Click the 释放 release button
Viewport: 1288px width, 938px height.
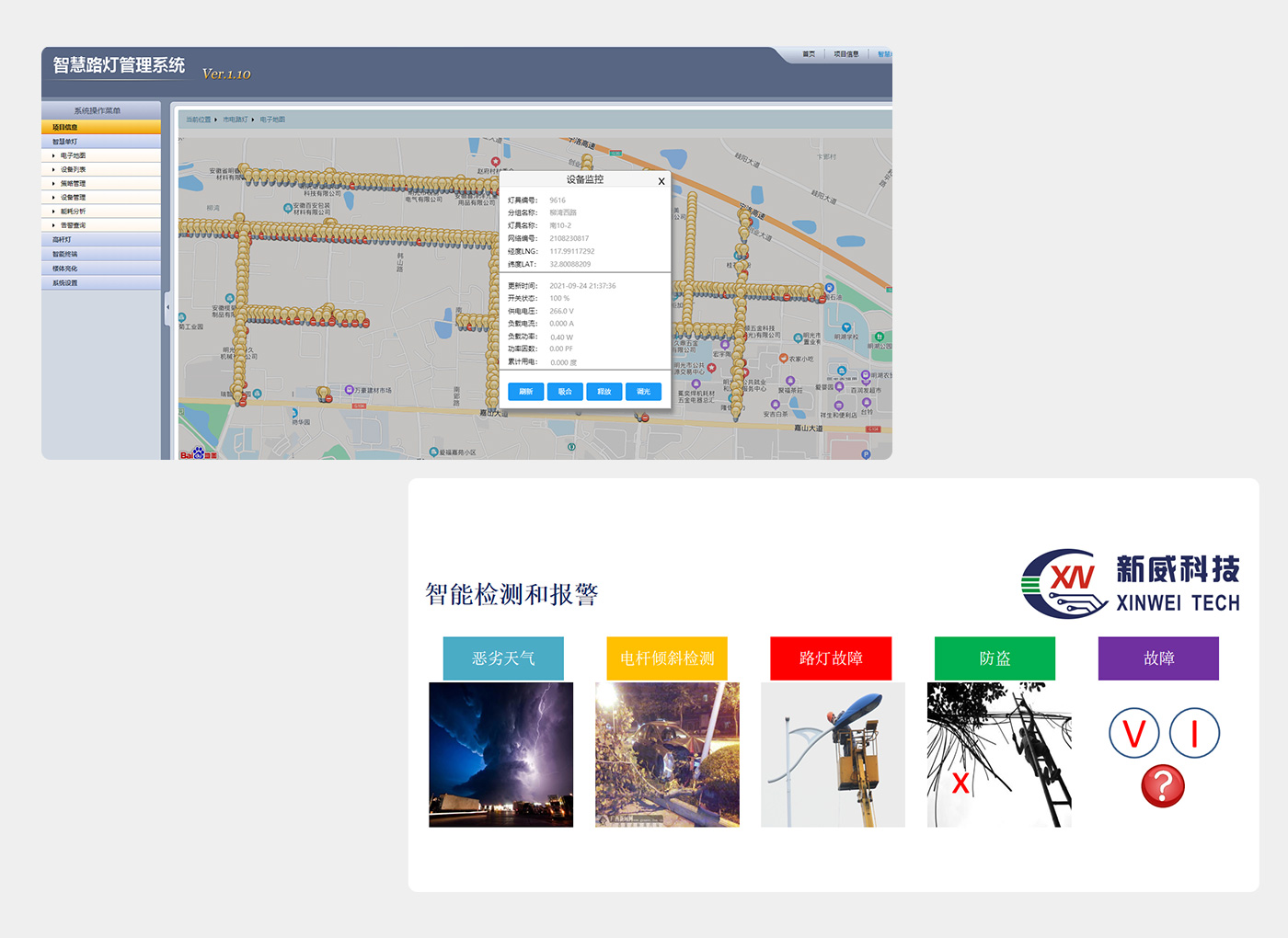pyautogui.click(x=604, y=392)
